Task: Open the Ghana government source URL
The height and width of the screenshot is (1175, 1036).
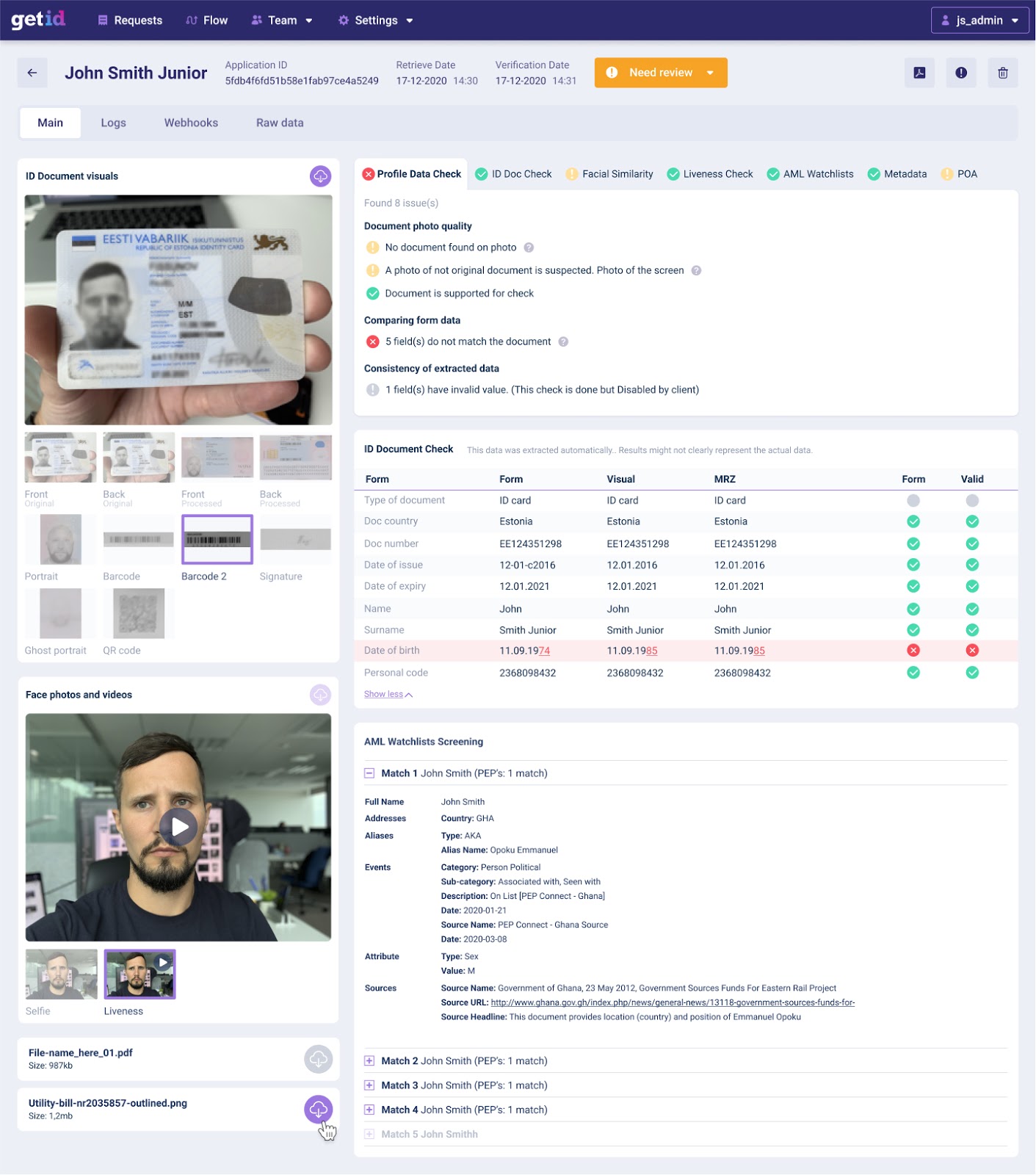Action: pyautogui.click(x=672, y=1002)
